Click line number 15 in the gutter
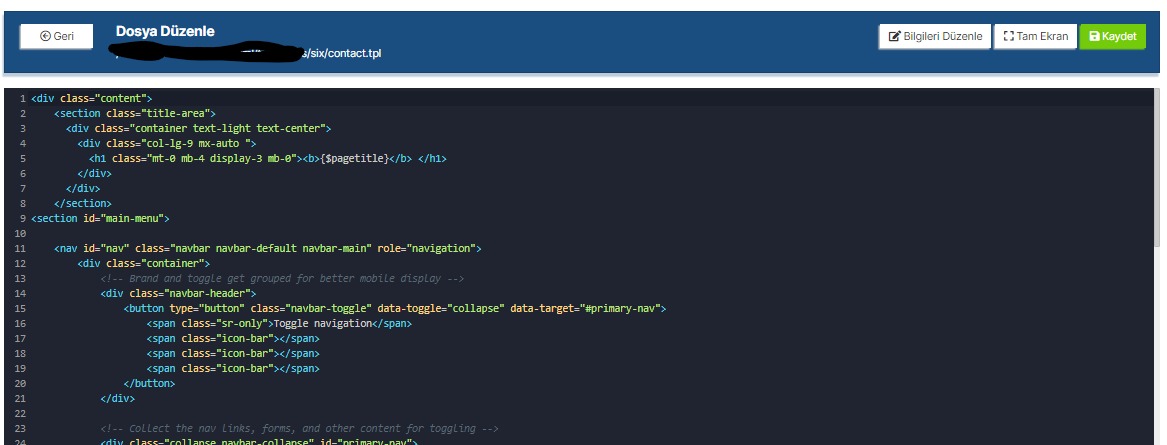 click(x=20, y=308)
